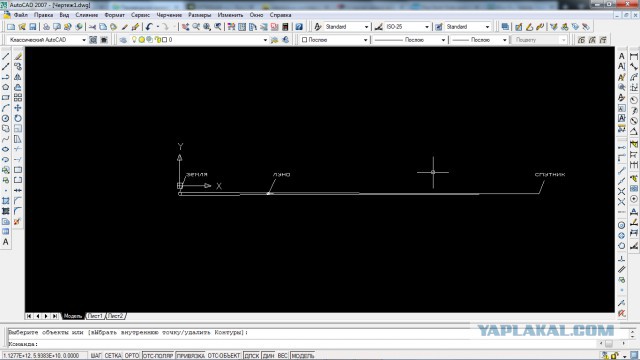Image resolution: width=640 pixels, height=360 pixels.
Task: Open the color Послою dropdown
Action: point(365,40)
